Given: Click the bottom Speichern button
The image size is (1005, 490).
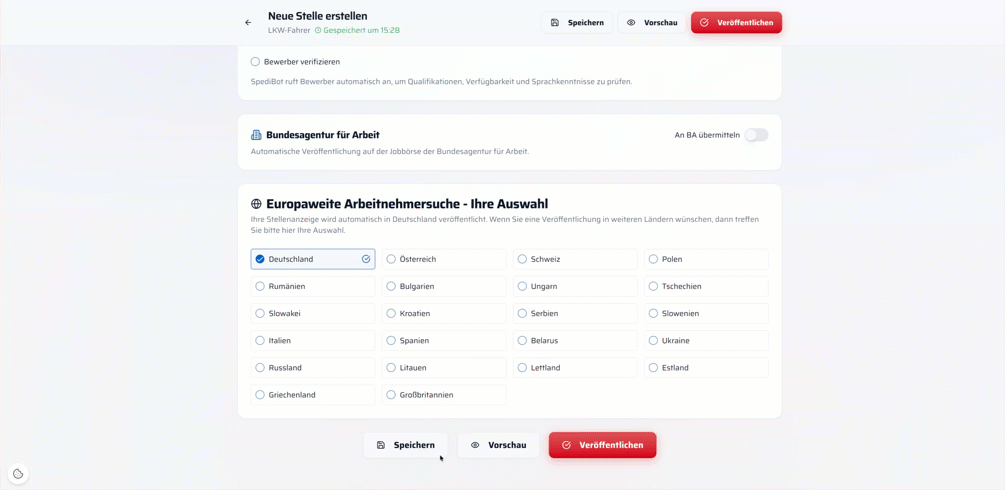Looking at the screenshot, I should coord(406,445).
